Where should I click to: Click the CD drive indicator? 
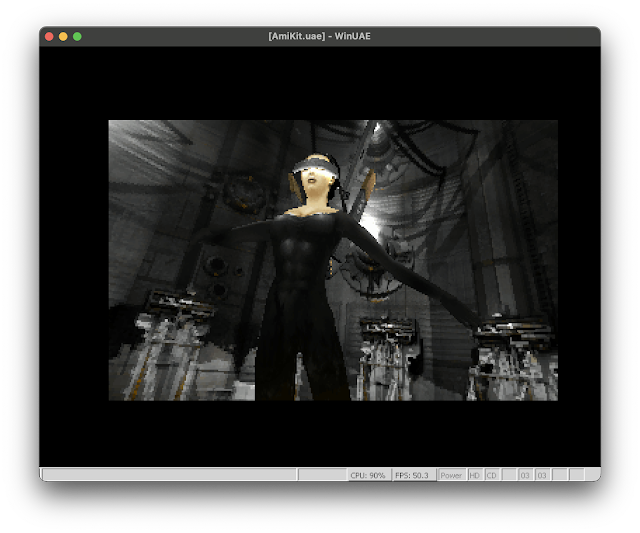(x=491, y=475)
